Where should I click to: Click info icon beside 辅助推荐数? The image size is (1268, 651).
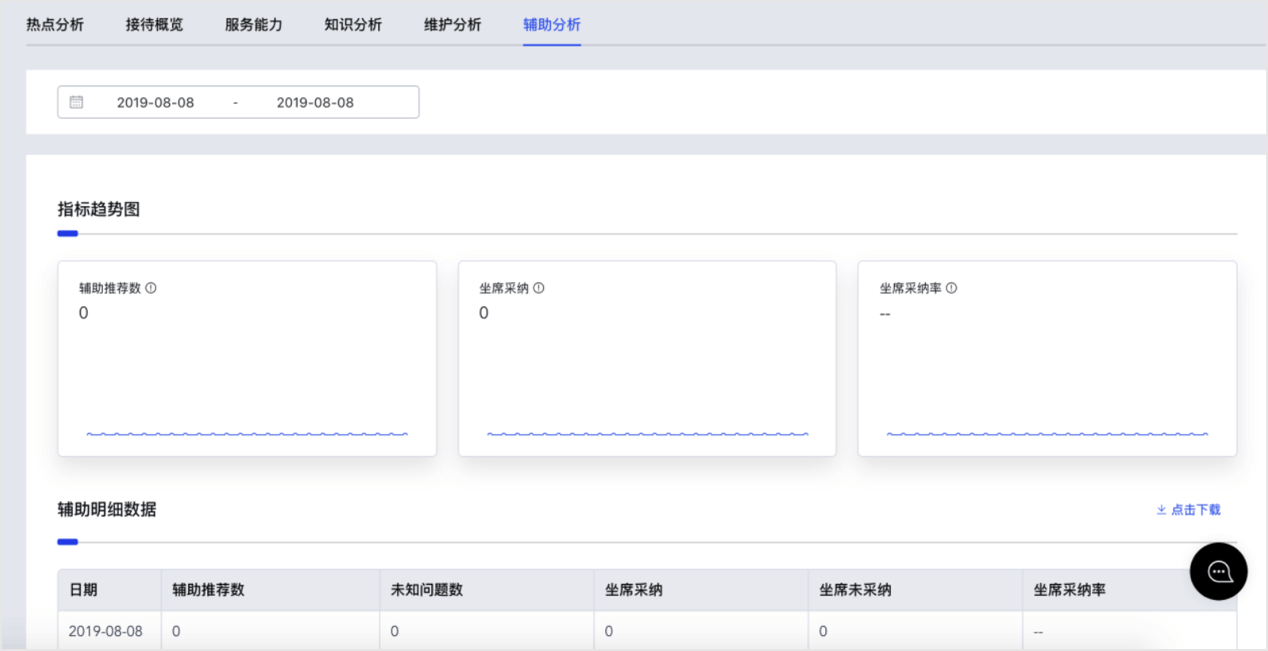tap(151, 288)
